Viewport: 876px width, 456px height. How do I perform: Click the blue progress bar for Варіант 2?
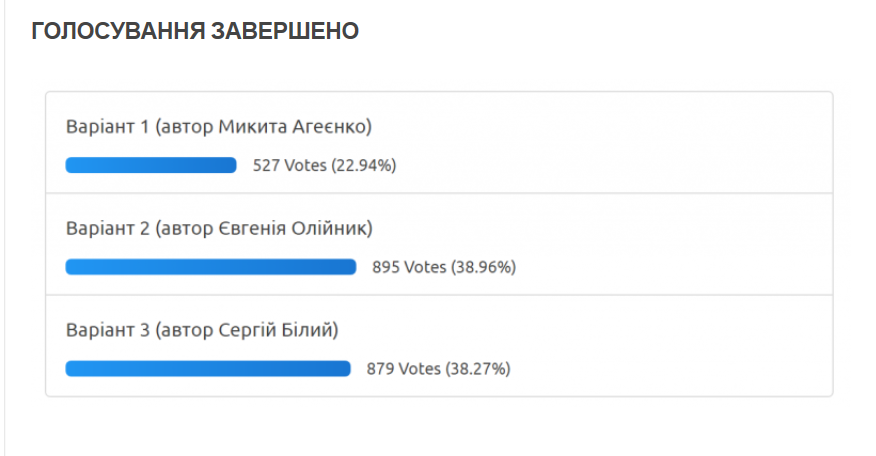[x=211, y=267]
